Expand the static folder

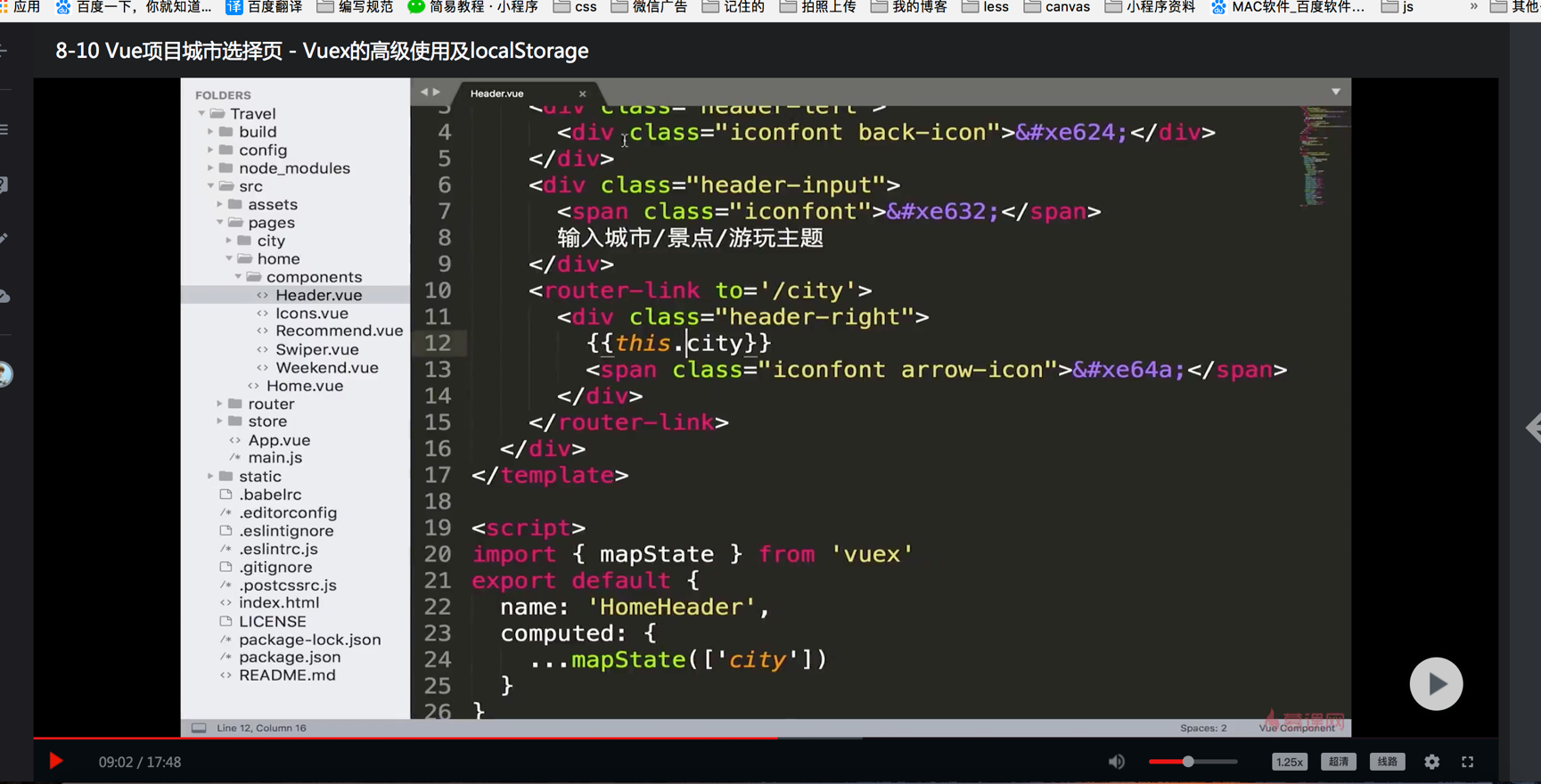pos(210,477)
